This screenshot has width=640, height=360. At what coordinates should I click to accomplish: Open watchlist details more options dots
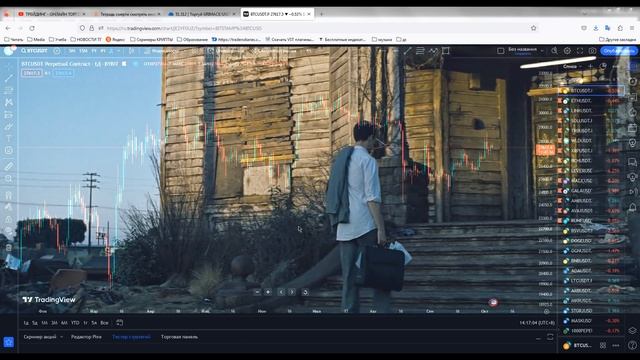point(616,345)
